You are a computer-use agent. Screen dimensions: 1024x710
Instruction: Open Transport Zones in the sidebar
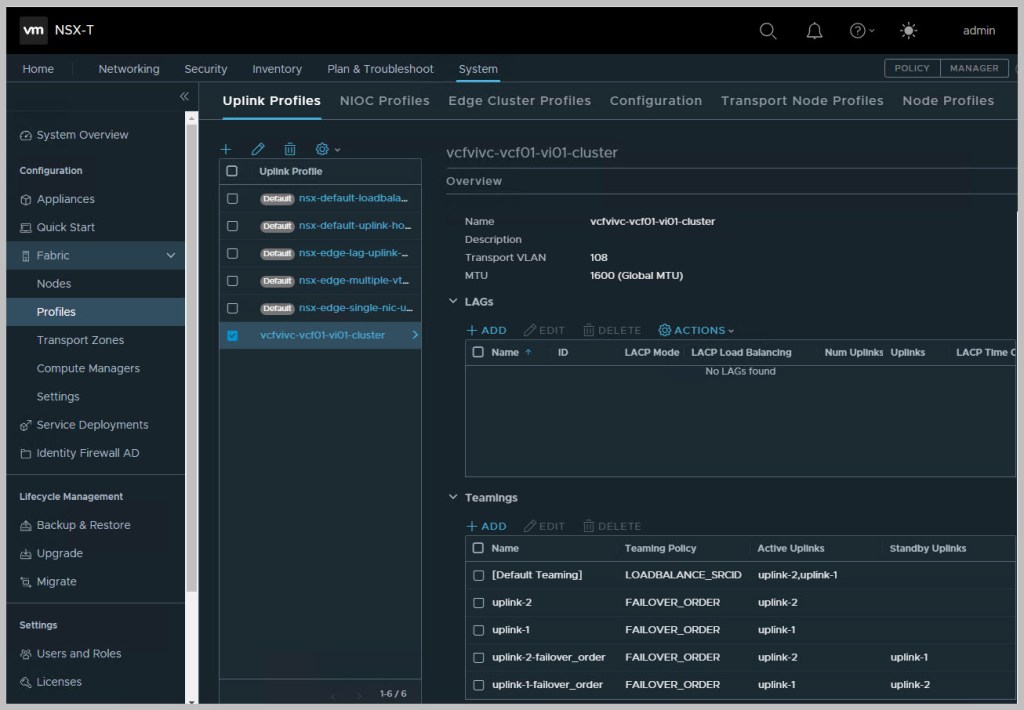coord(80,340)
